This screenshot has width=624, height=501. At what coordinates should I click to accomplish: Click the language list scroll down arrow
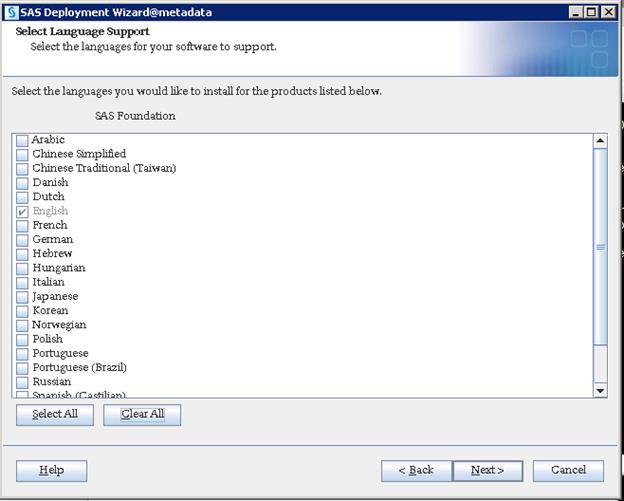600,390
